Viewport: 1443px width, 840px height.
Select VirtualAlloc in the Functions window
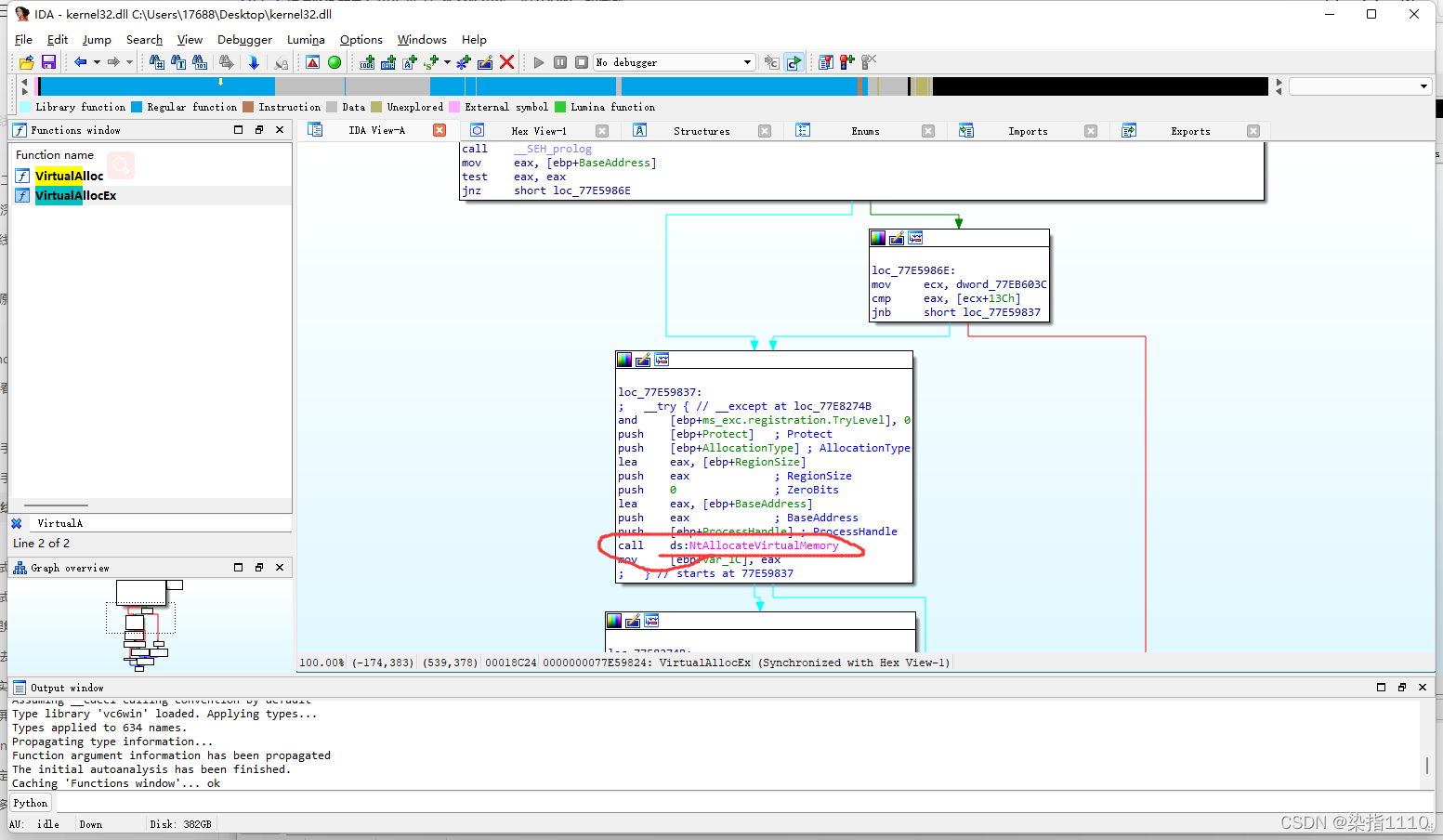[69, 176]
